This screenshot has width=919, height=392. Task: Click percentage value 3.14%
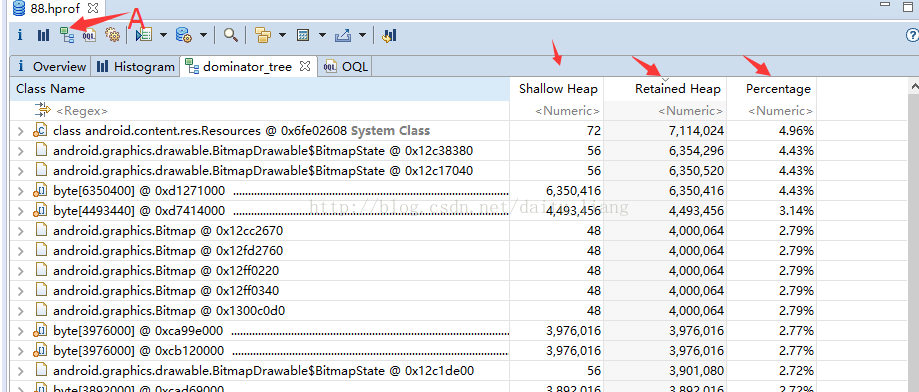tap(796, 210)
